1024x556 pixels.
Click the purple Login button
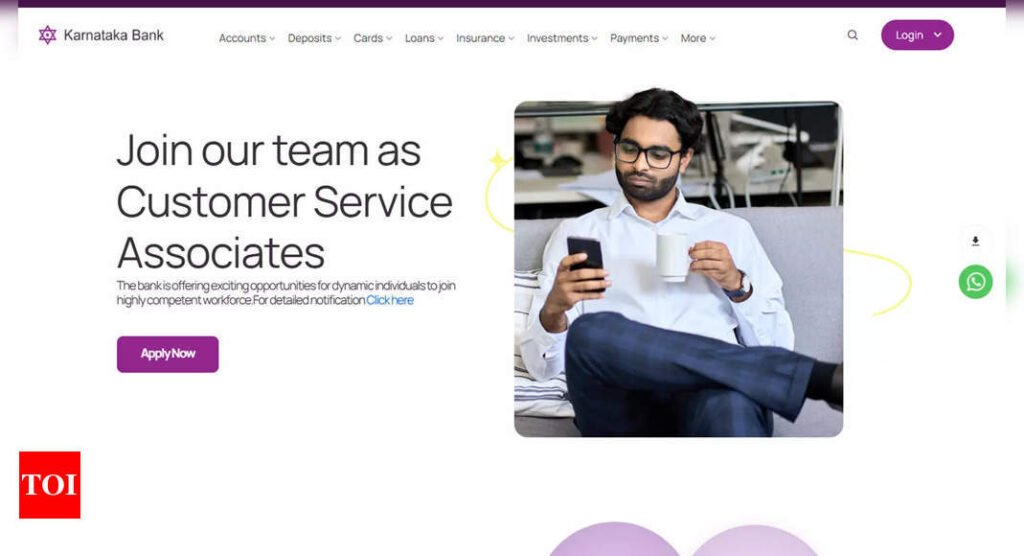coord(917,35)
